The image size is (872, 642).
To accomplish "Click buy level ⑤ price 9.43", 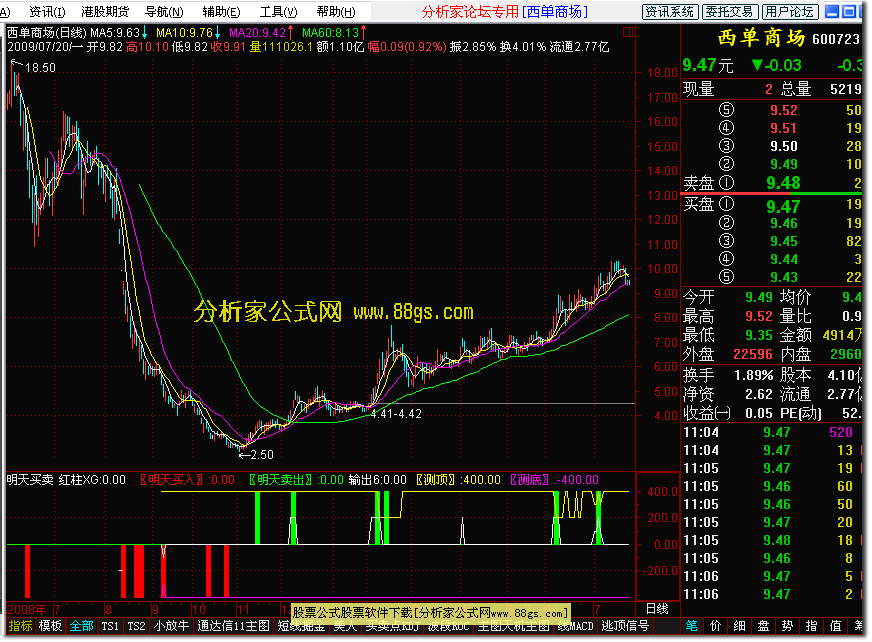I will 784,277.
